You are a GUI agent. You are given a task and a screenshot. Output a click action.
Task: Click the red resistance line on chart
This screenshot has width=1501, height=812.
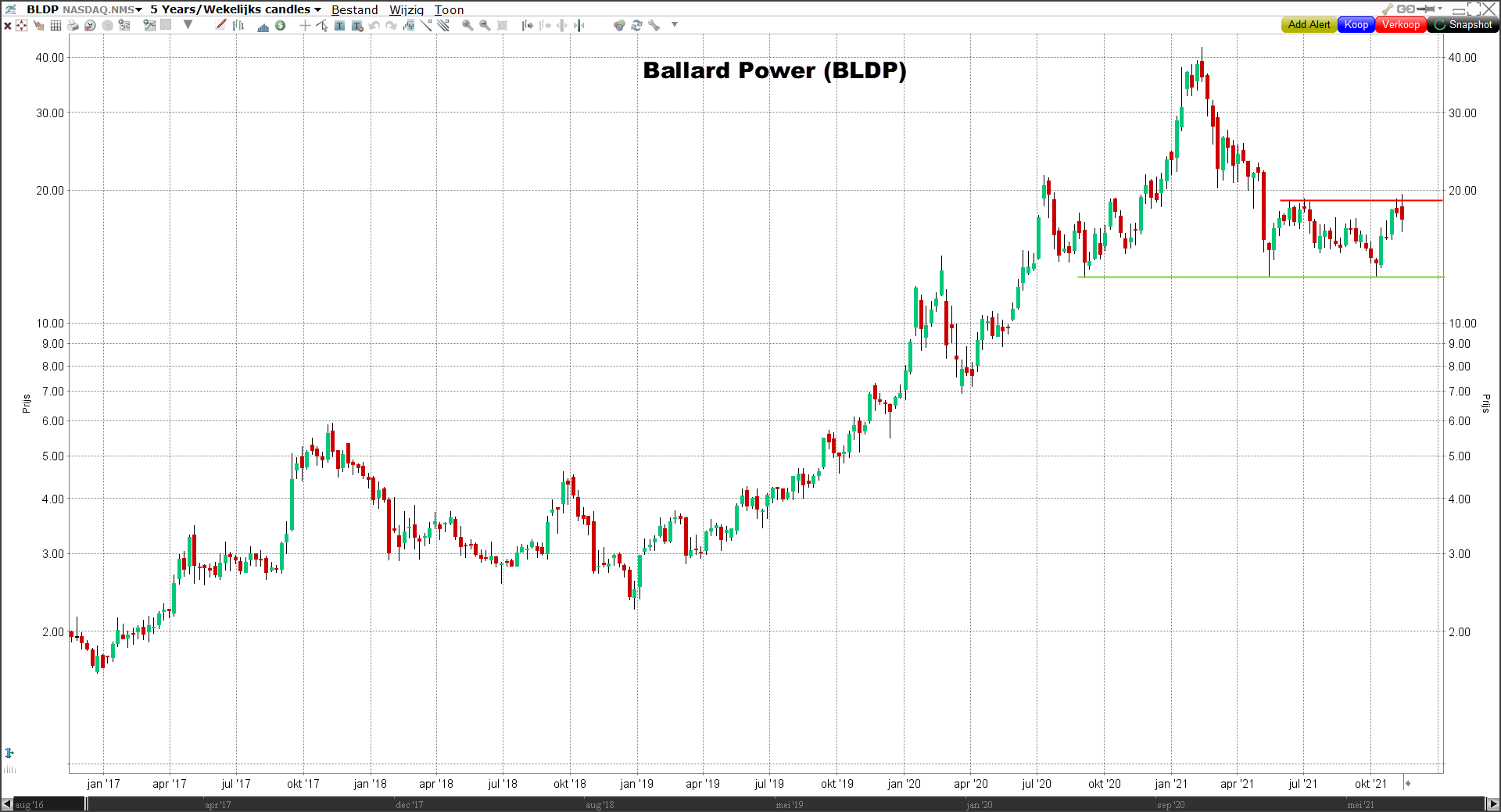tap(1361, 201)
